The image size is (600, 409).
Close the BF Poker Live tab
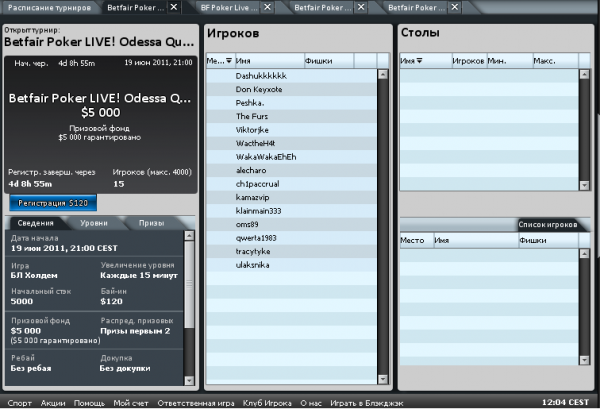(267, 7)
